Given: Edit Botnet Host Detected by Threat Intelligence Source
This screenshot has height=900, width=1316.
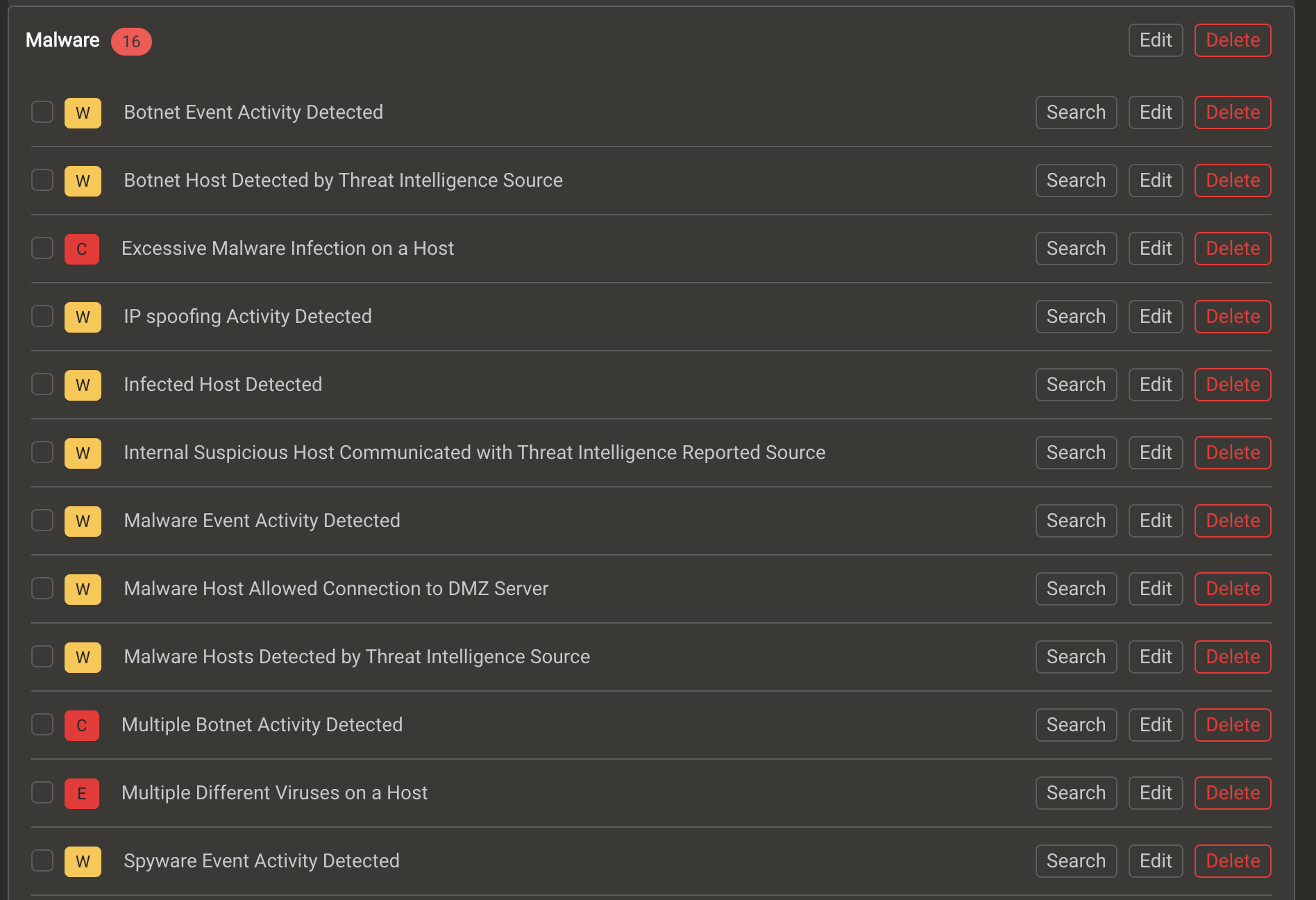Looking at the screenshot, I should [x=1156, y=181].
